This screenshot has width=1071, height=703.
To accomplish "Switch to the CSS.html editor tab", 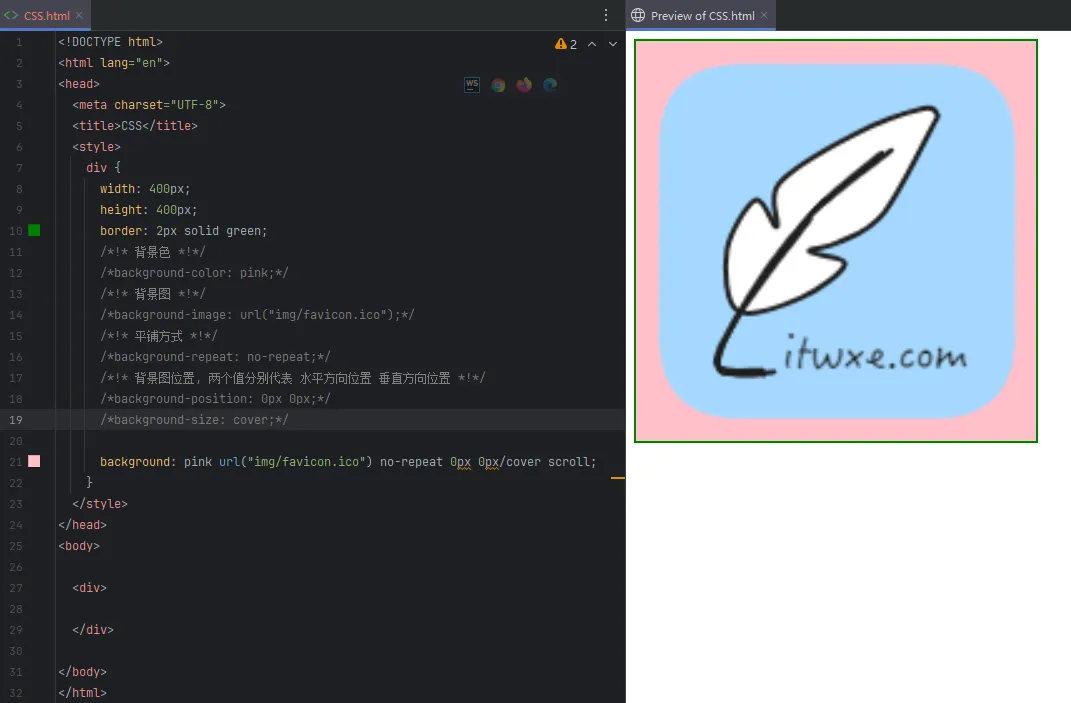I will pos(46,15).
